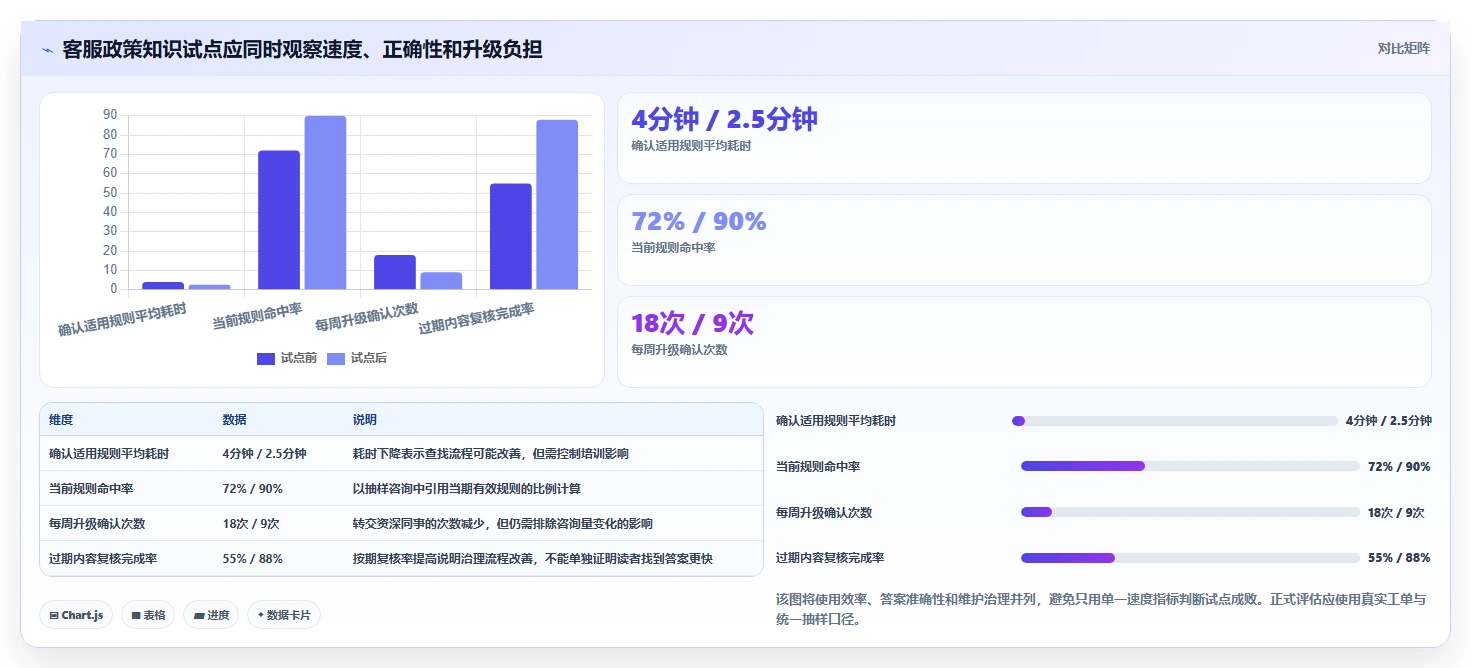The width and height of the screenshot is (1471, 668).
Task: Click the 试点前 bar for 过期内容复核完成率
Action: tap(511, 236)
